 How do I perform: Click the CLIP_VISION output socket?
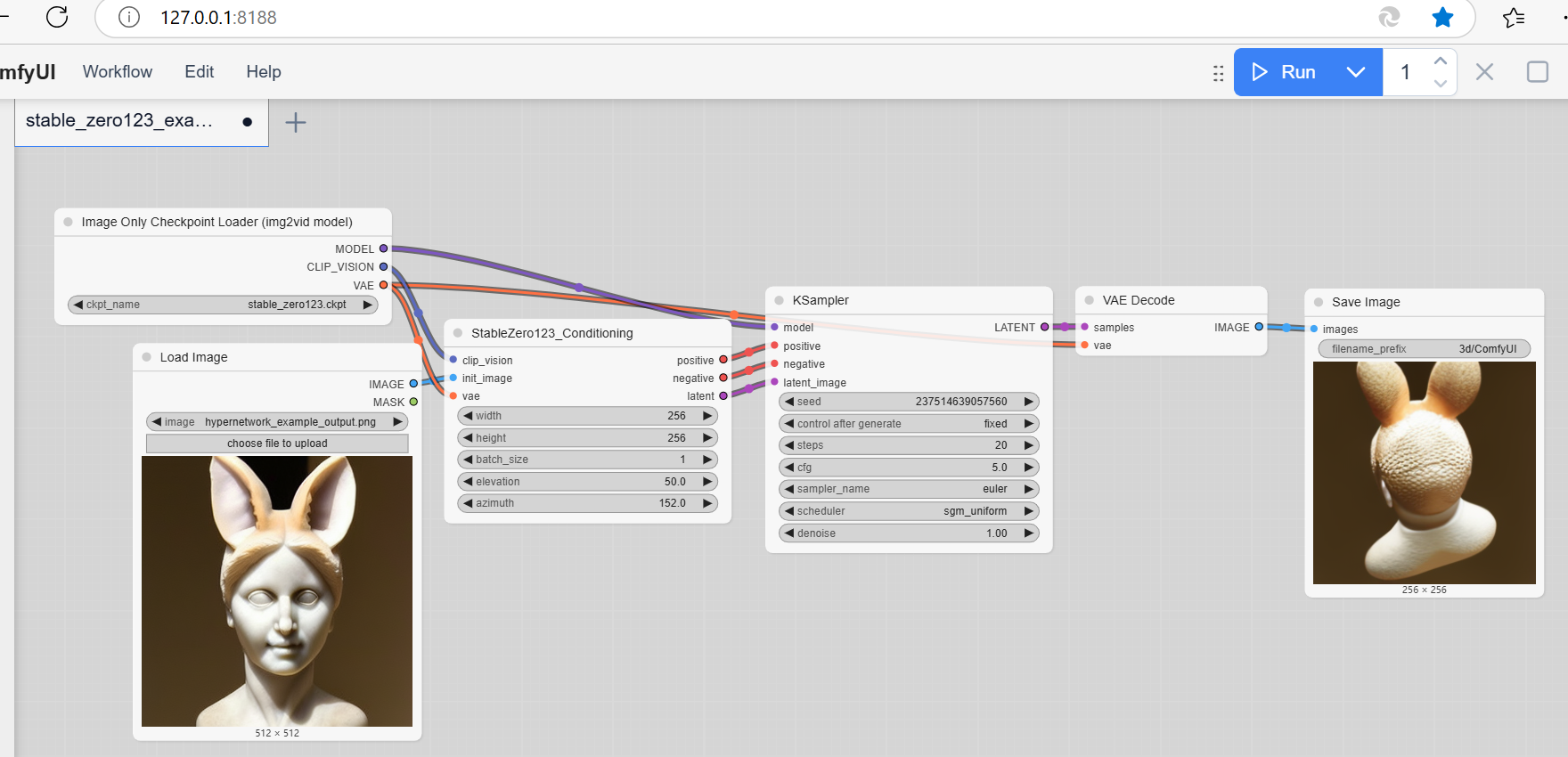384,266
